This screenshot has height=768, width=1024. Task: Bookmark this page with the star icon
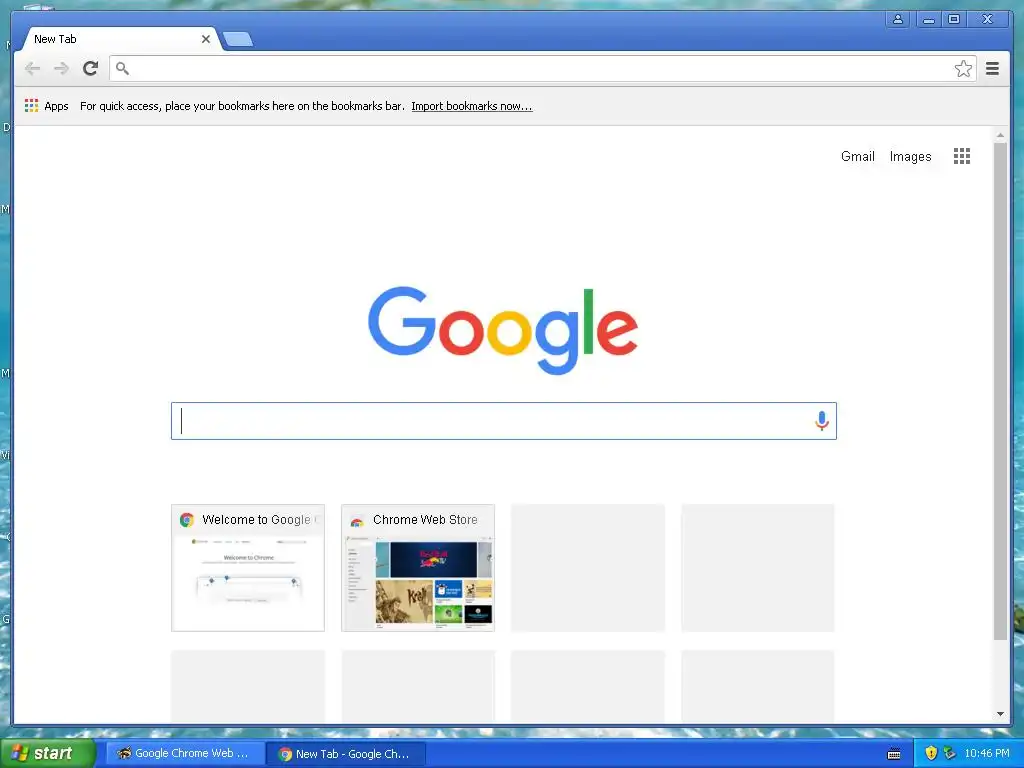point(963,69)
